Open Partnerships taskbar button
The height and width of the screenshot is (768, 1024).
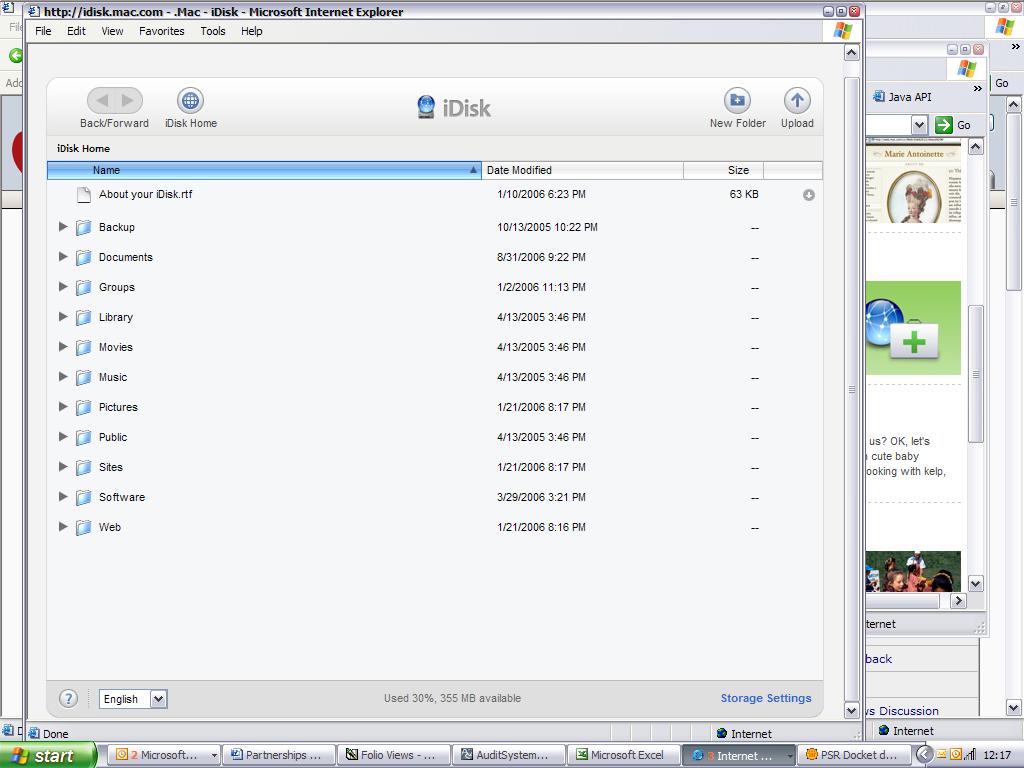(x=279, y=755)
